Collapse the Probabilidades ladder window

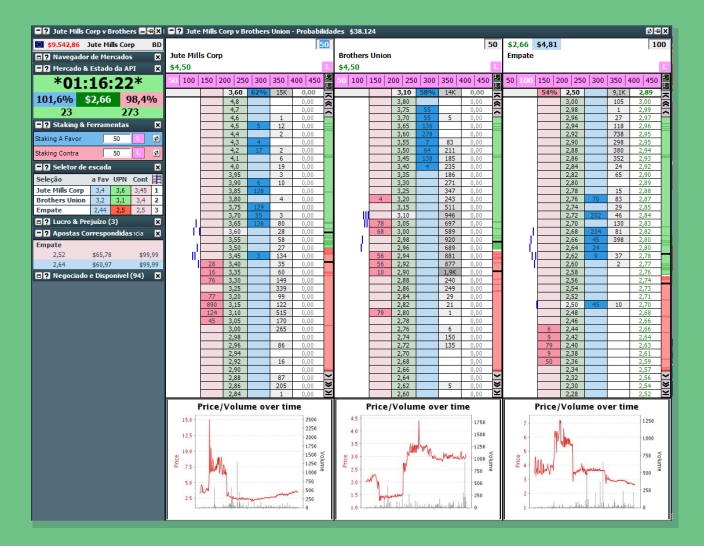click(x=172, y=31)
